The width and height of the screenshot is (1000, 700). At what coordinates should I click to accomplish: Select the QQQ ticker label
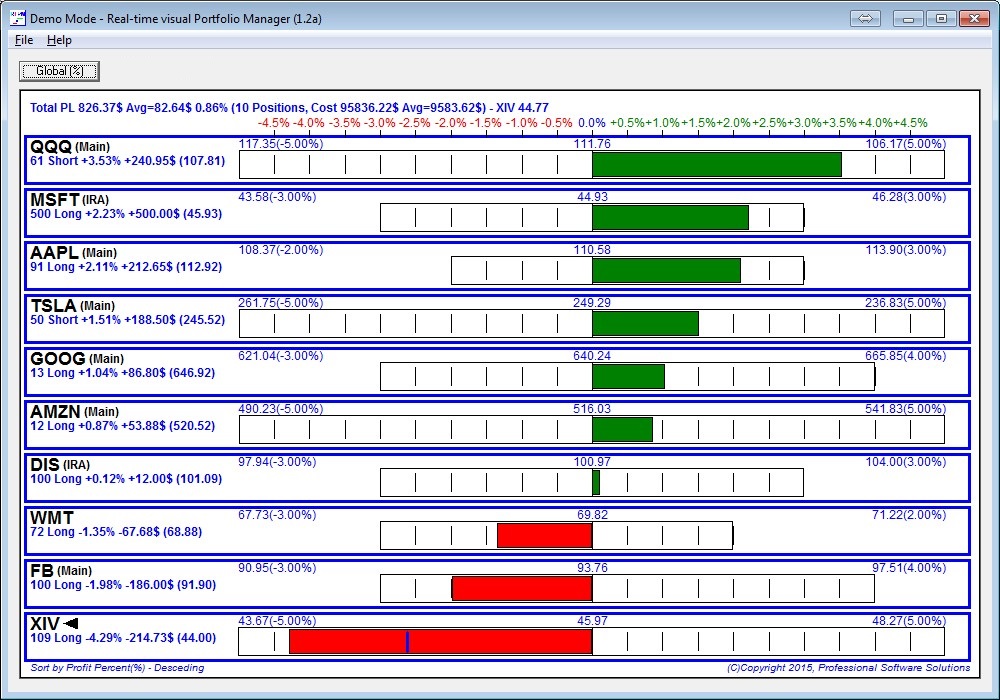51,147
